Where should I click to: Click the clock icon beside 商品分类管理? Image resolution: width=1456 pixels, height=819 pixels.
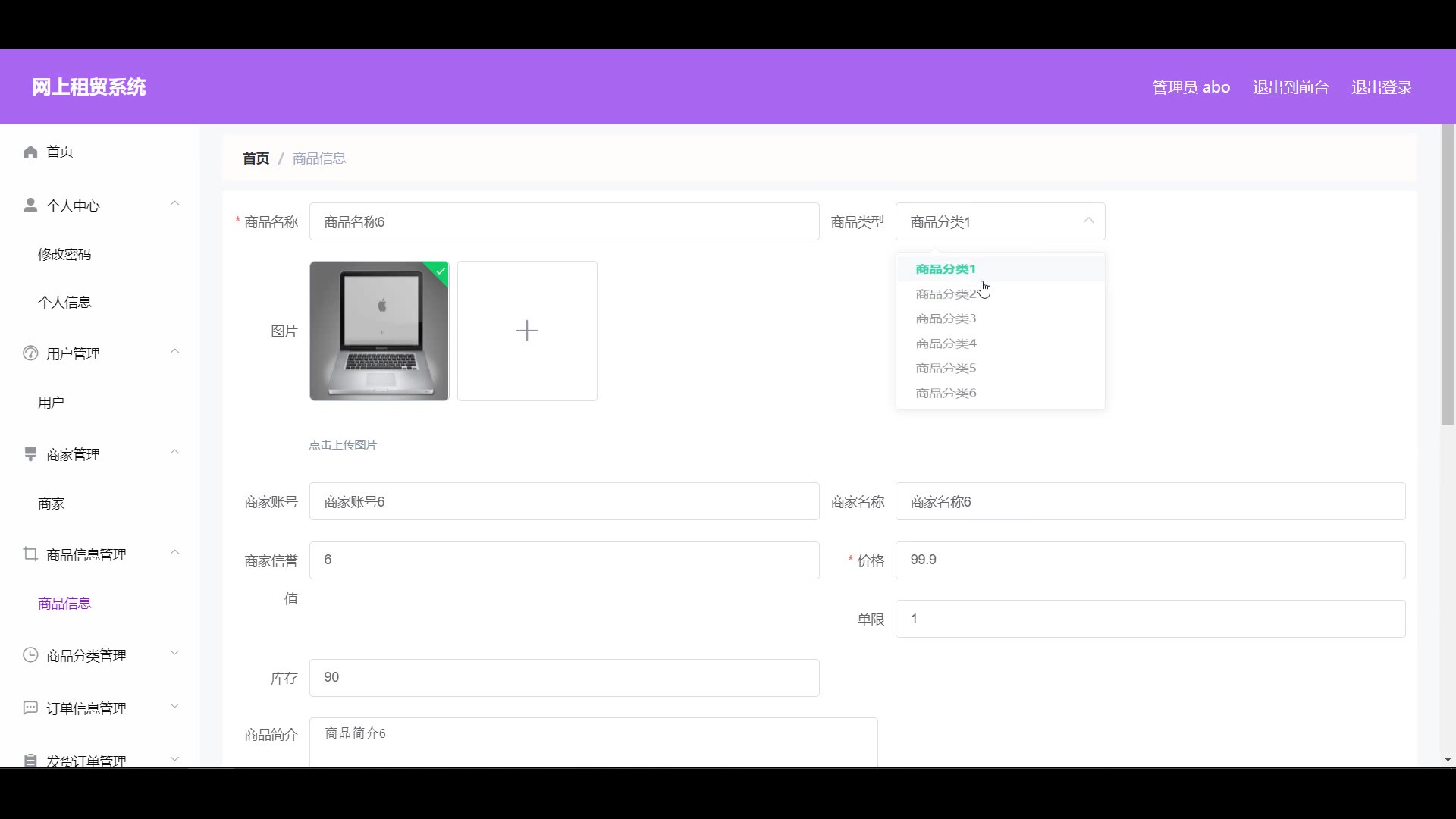[x=30, y=655]
